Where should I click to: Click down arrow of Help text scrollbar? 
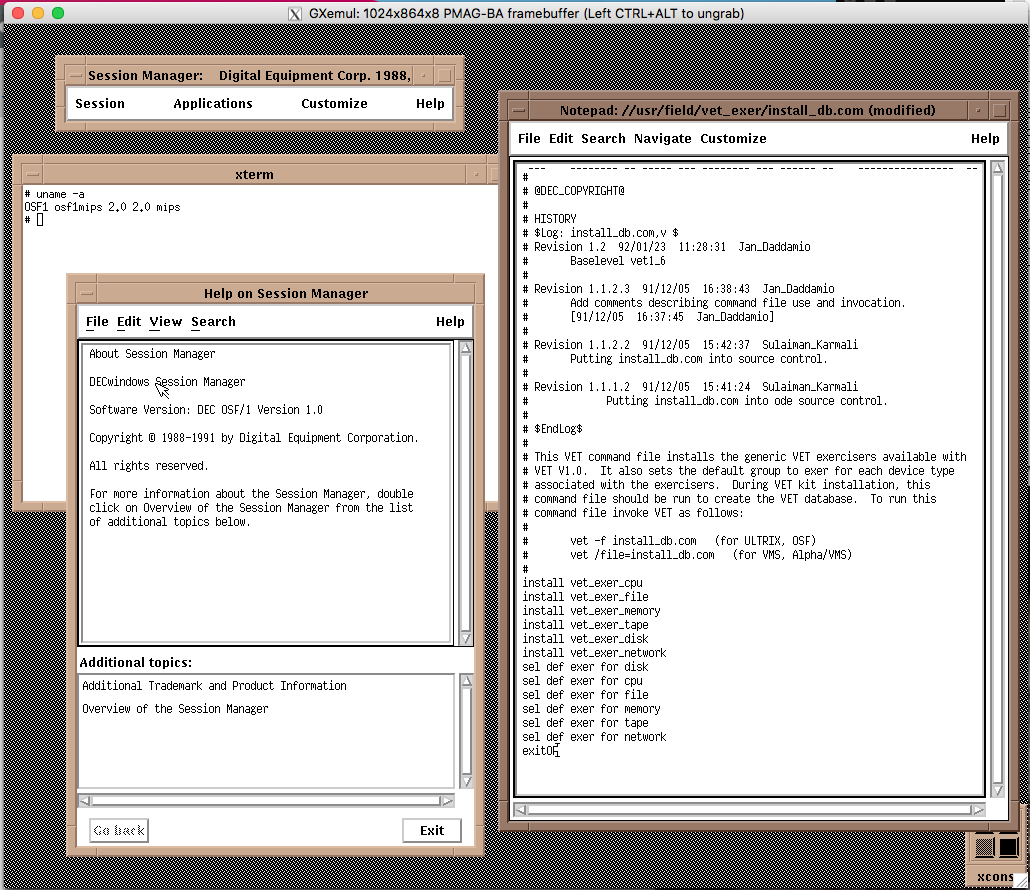(466, 638)
